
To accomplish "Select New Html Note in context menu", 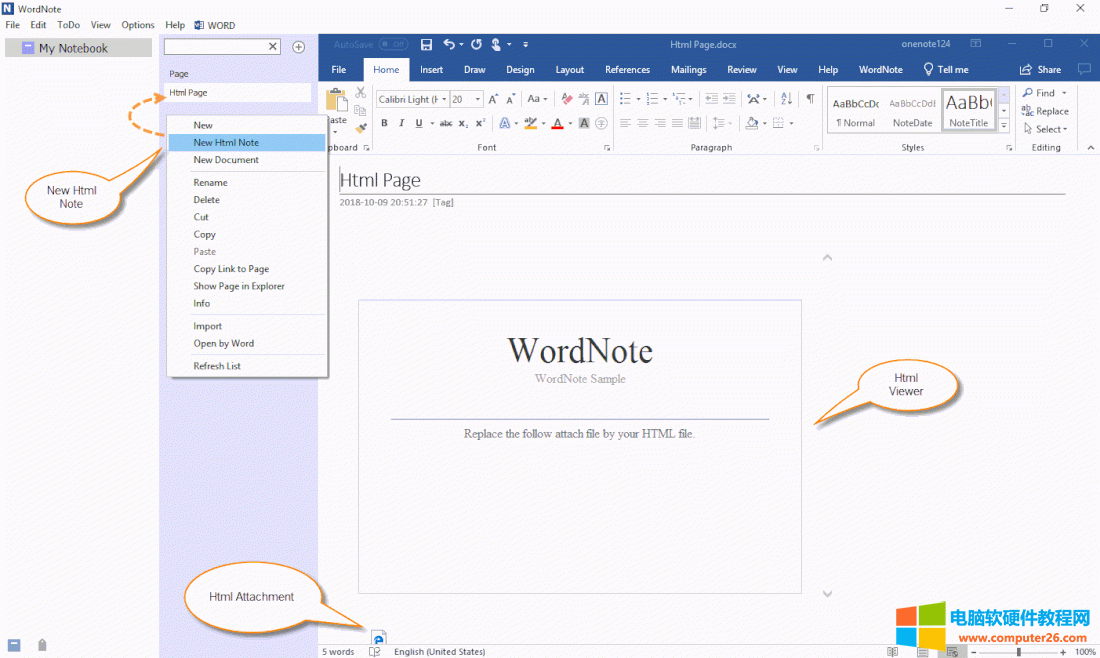I will coord(228,142).
